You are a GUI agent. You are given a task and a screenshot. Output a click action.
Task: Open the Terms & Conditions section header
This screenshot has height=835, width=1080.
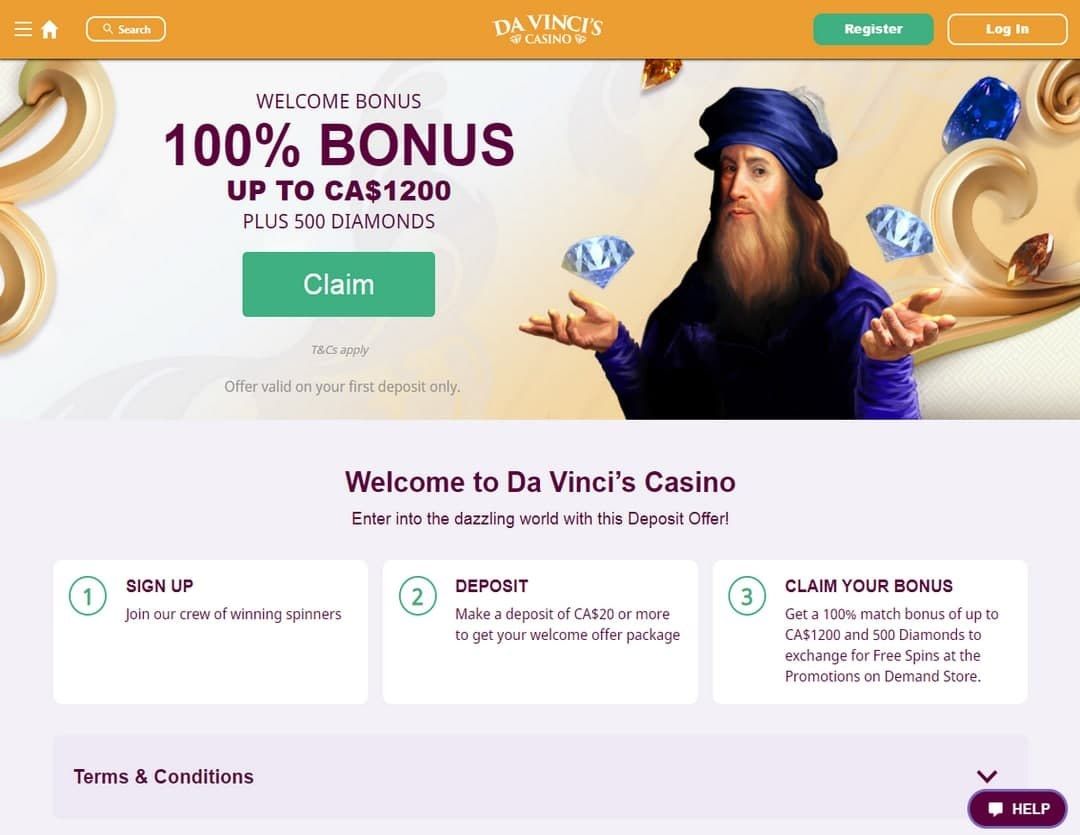(x=540, y=776)
